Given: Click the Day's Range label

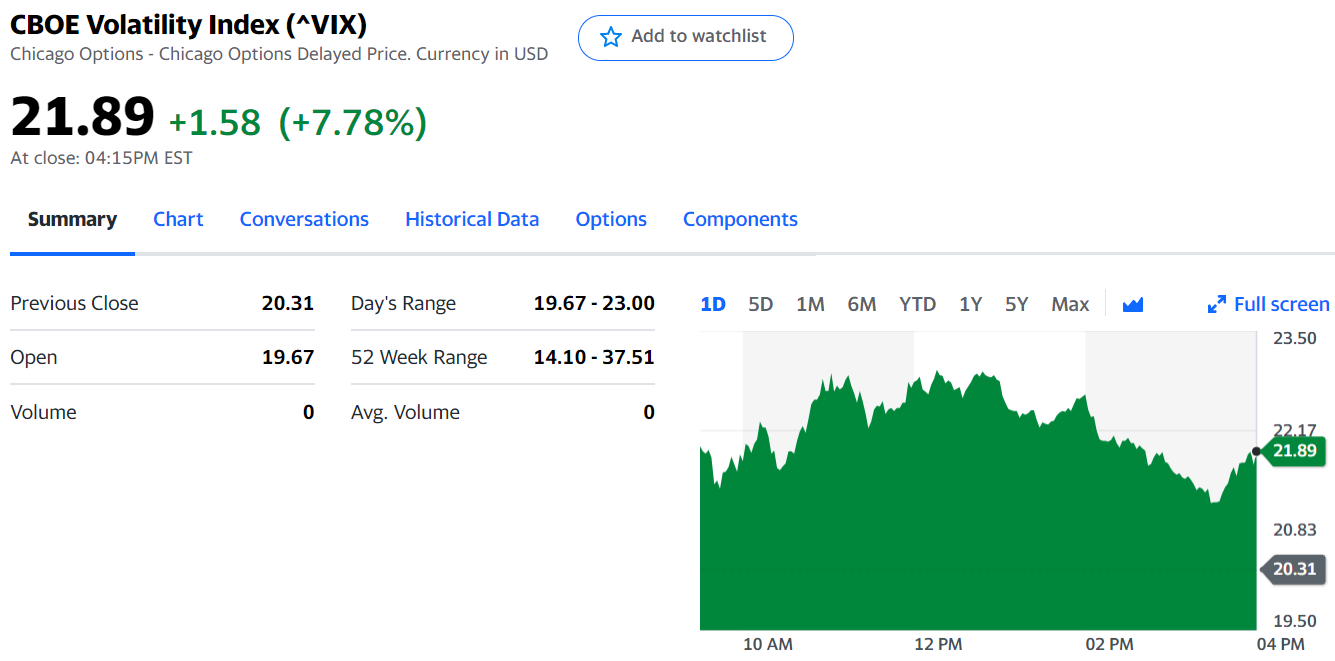Looking at the screenshot, I should pos(403,303).
